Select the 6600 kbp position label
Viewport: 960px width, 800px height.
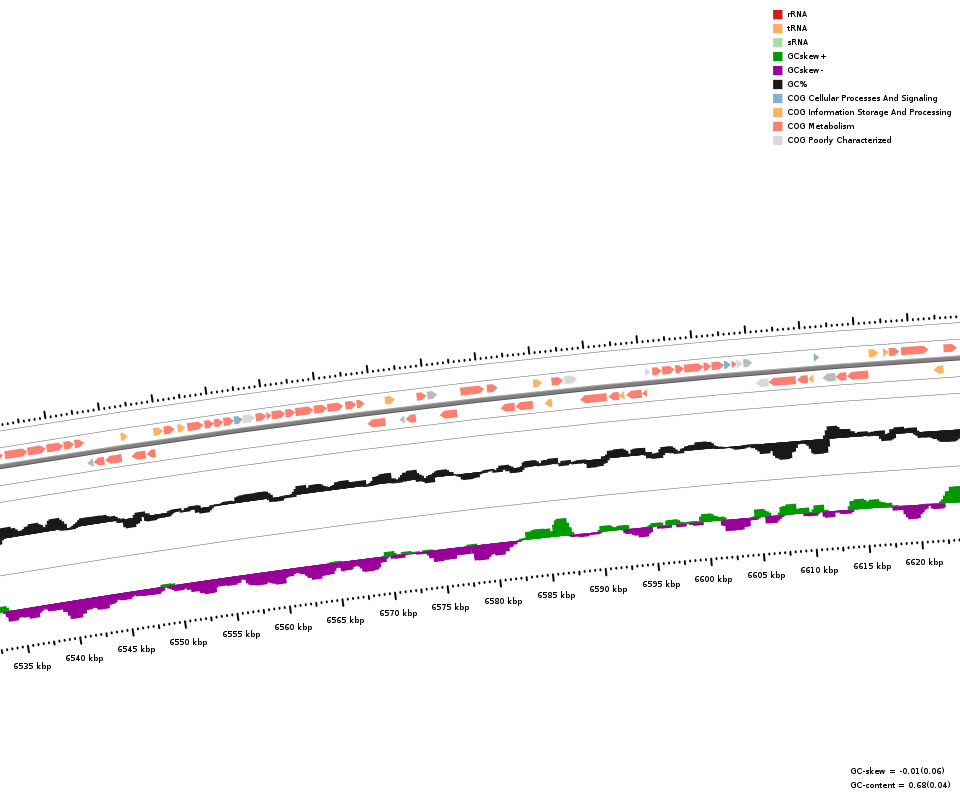pos(713,579)
